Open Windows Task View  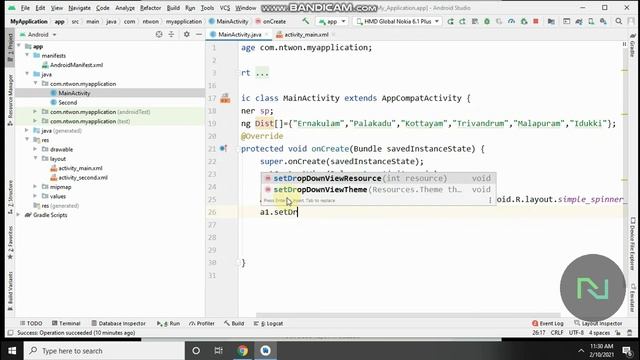click(x=218, y=351)
